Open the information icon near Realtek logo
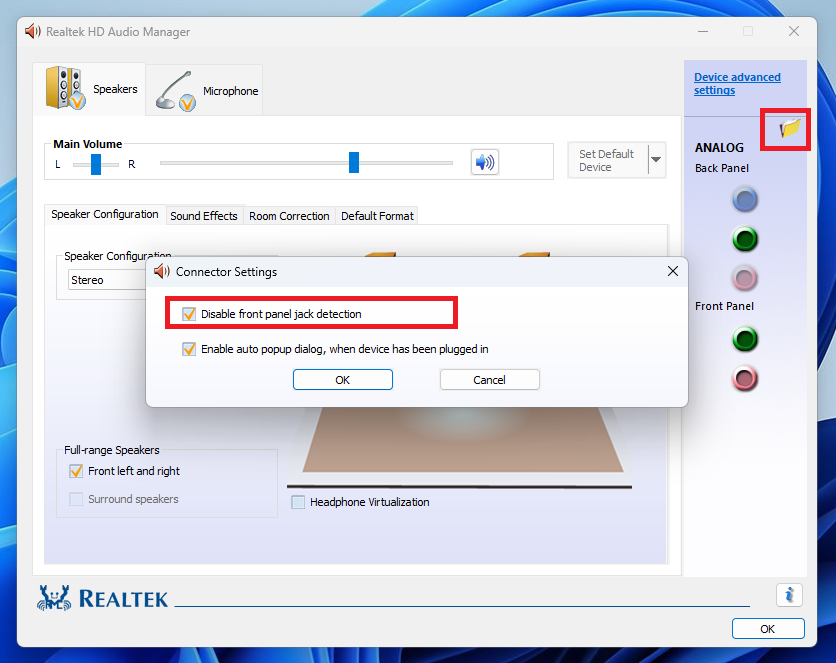Viewport: 836px width, 663px height. click(789, 594)
